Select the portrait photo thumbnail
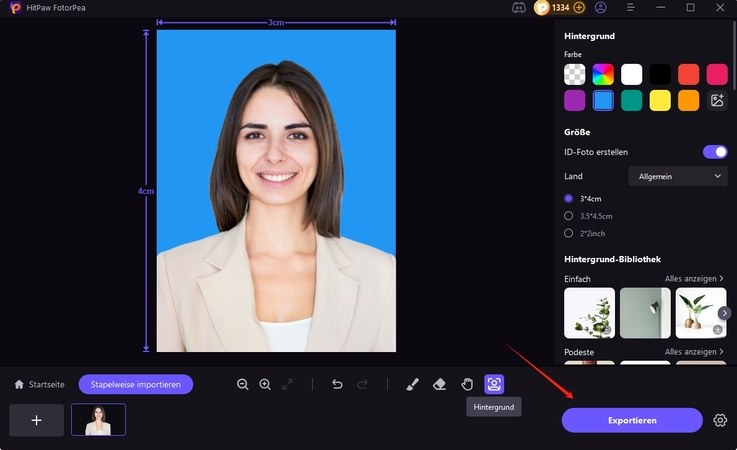Image resolution: width=737 pixels, height=450 pixels. point(98,419)
